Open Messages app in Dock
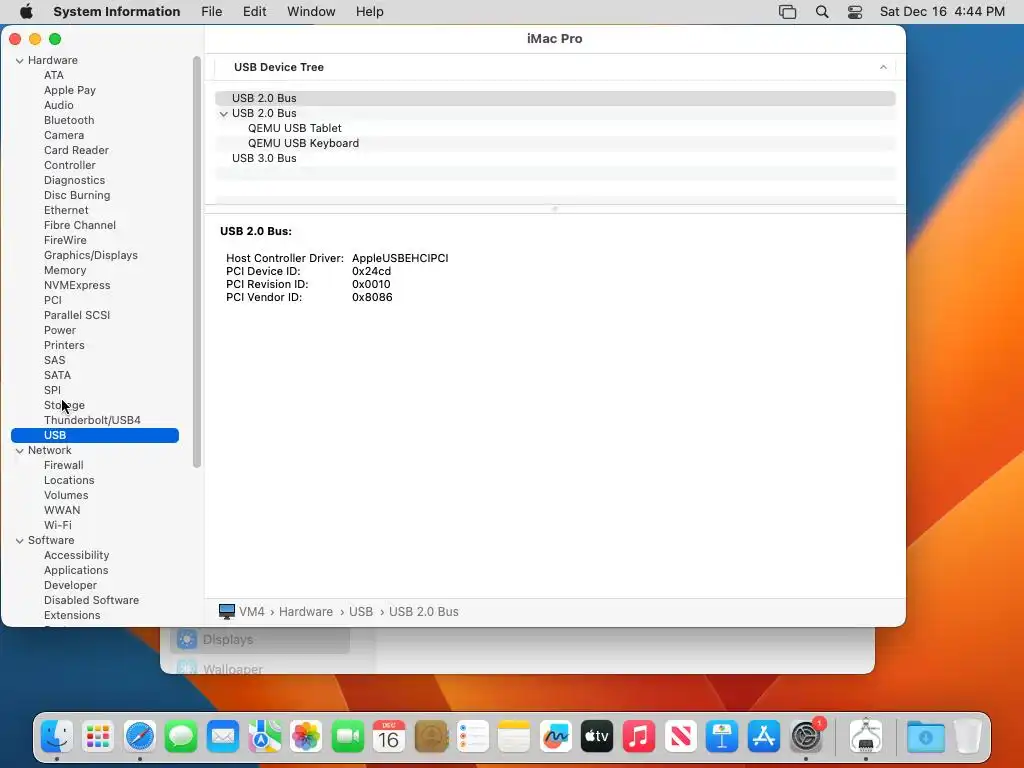Screen dimensions: 1024x768 pyautogui.click(x=181, y=737)
